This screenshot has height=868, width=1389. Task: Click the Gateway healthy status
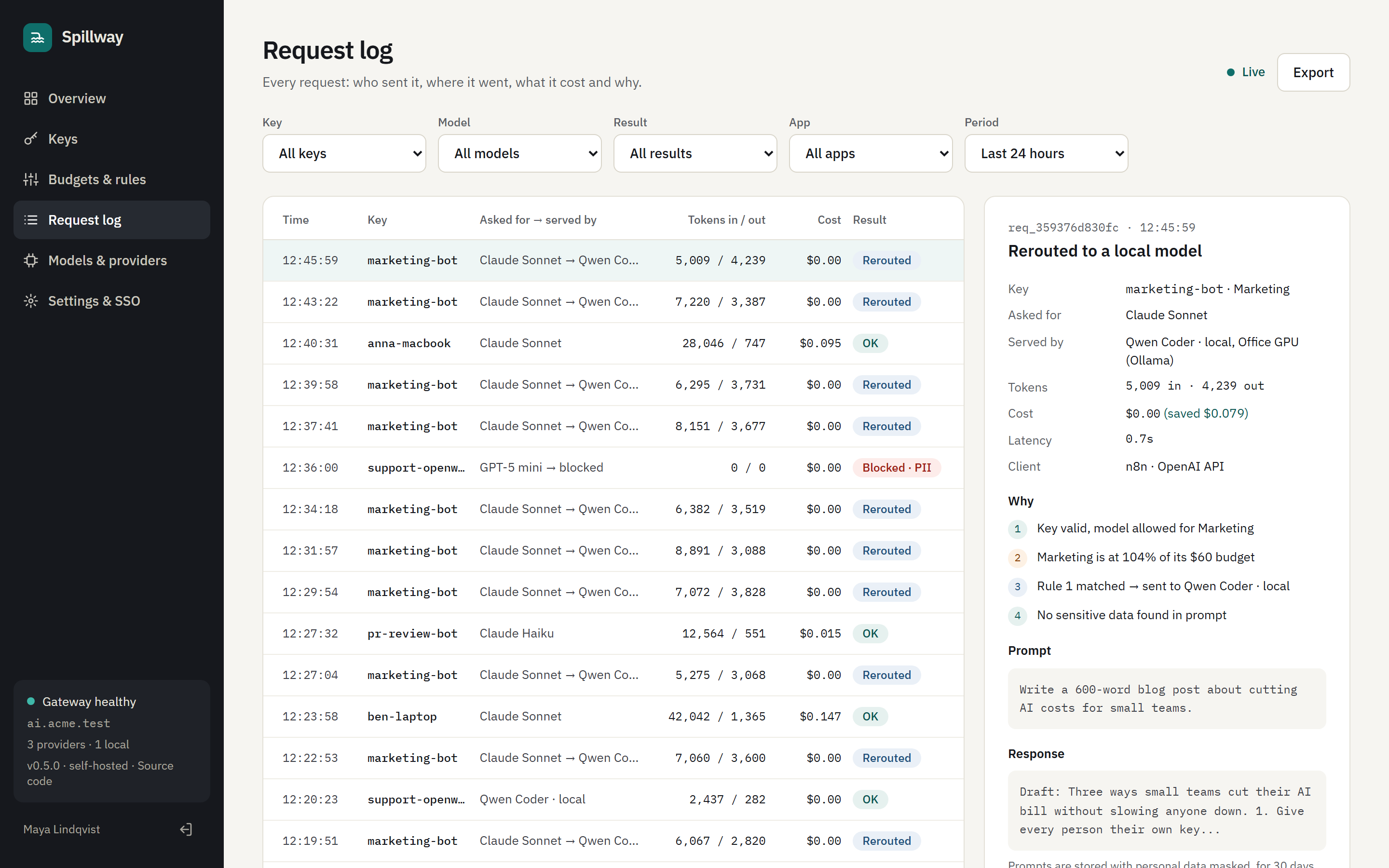pos(82,702)
